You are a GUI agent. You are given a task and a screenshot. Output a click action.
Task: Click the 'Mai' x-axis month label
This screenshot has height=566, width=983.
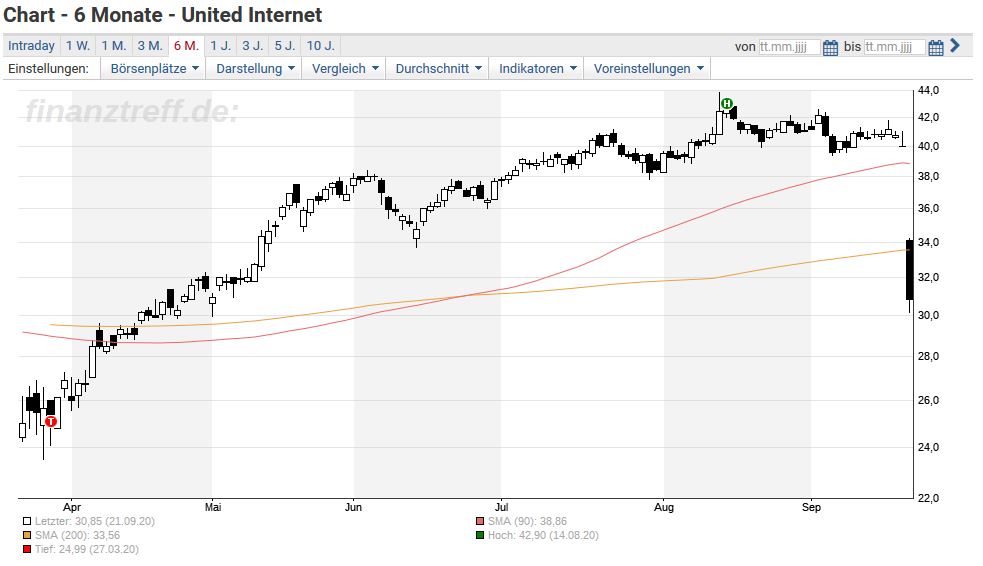tap(213, 507)
